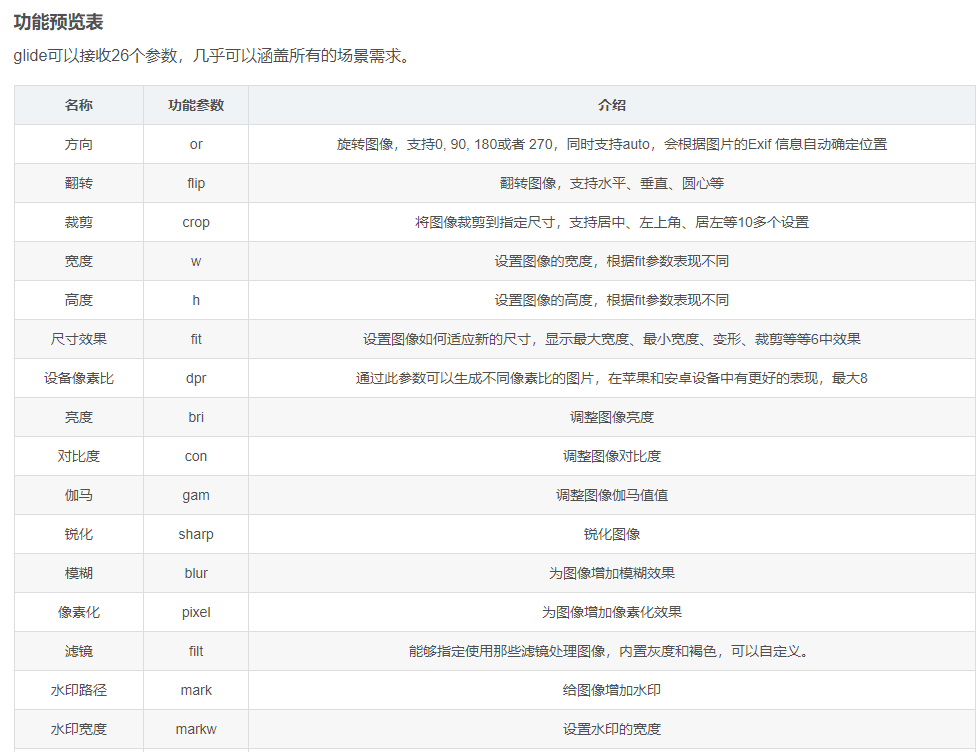
Task: Click the sentence about glide accepting 26 parameters
Action: [212, 56]
